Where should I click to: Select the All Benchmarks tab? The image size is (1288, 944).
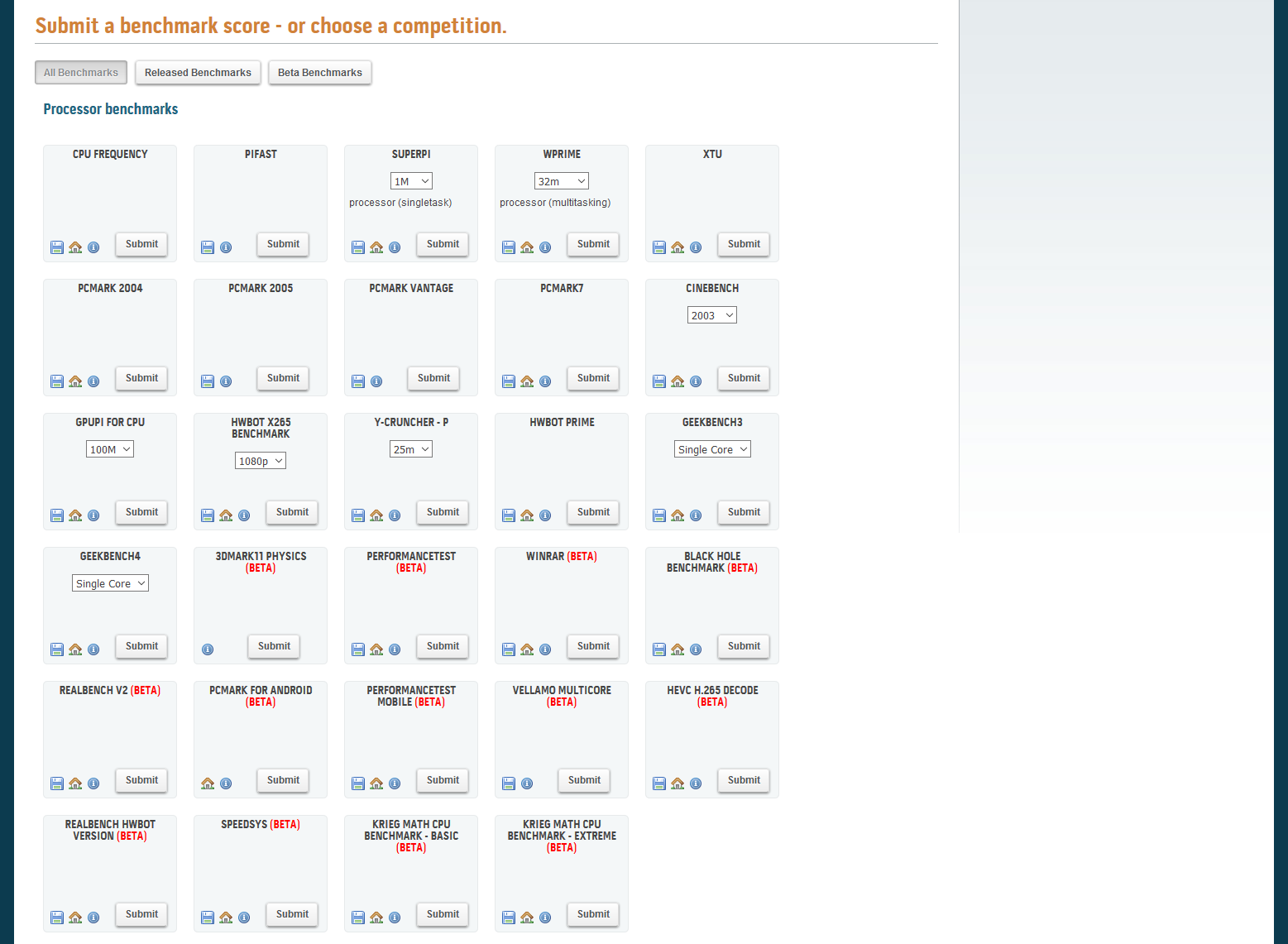pos(81,73)
